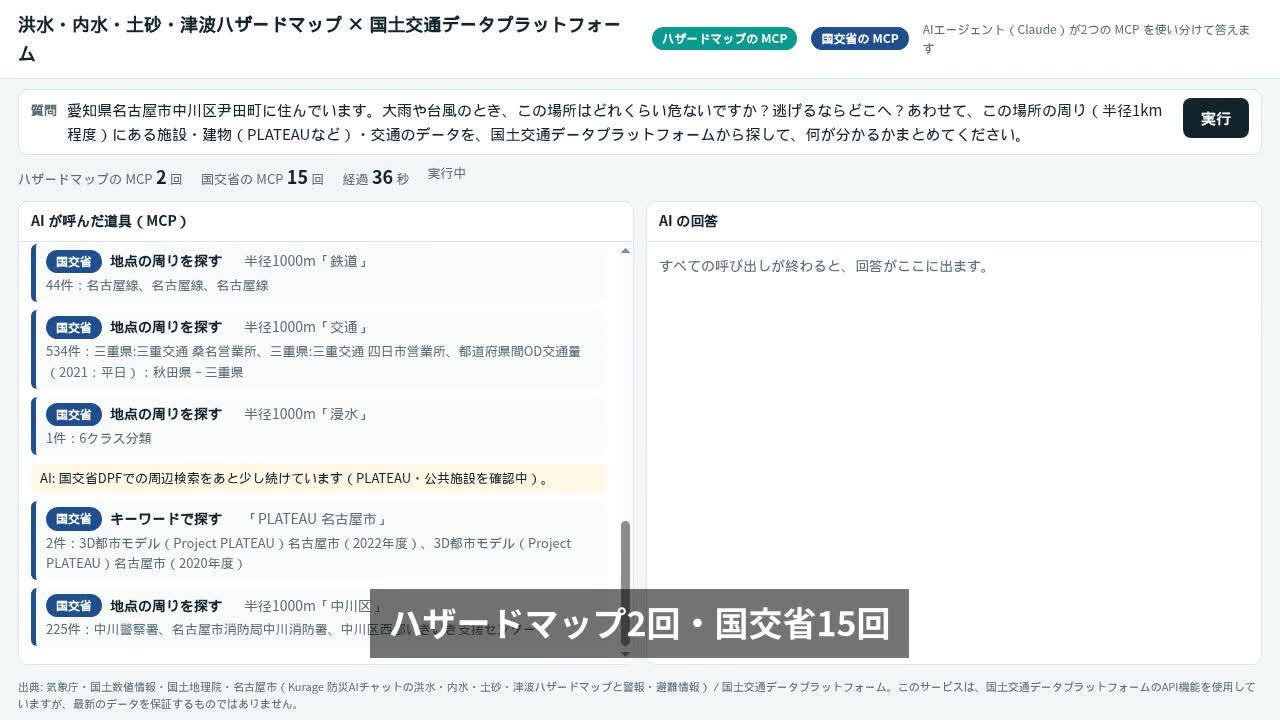Viewport: 1280px width, 720px height.
Task: Click the answer placeholder すべての呼び出しが終わると text
Action: (x=825, y=266)
